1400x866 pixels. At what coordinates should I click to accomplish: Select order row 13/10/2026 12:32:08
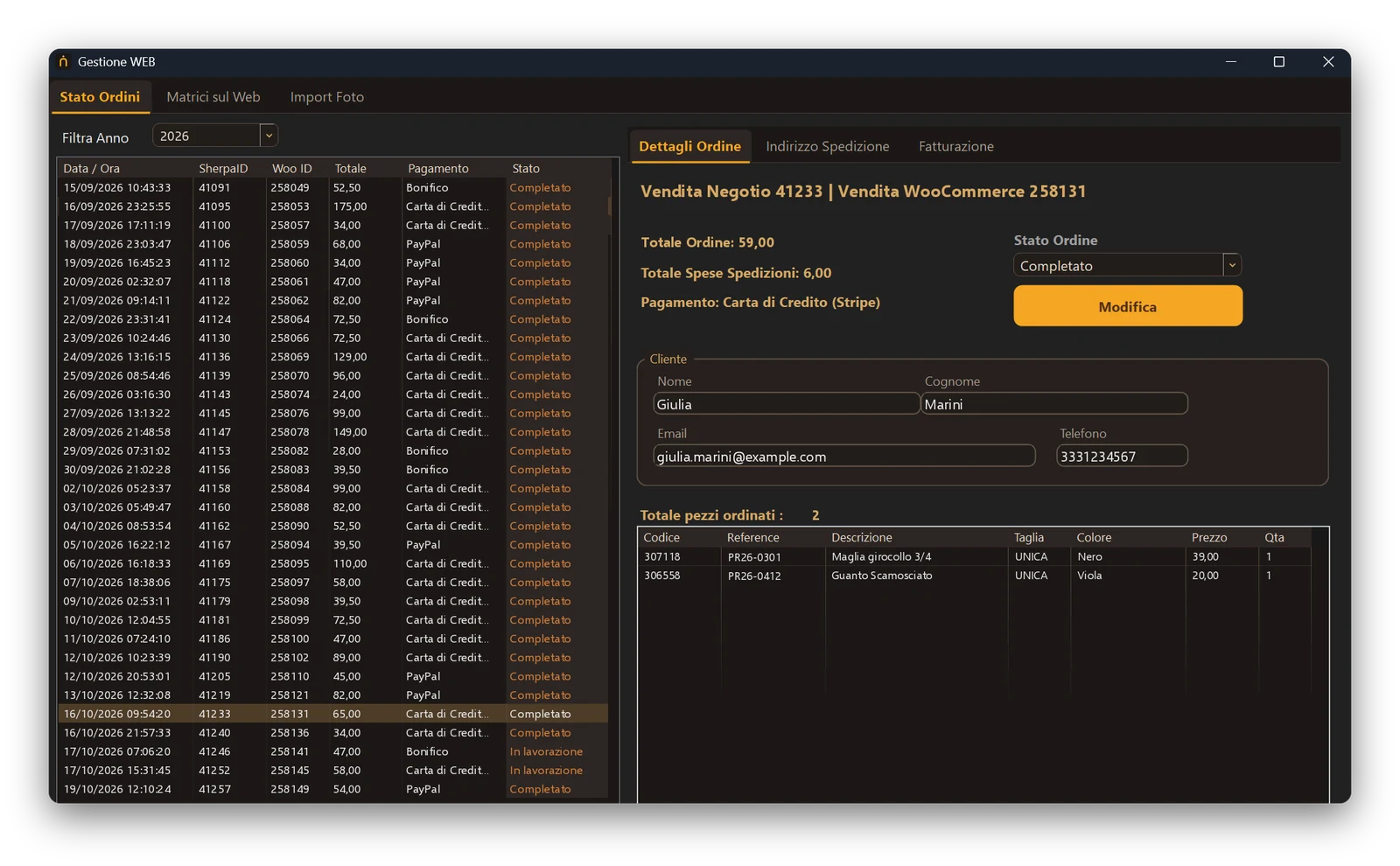(333, 695)
